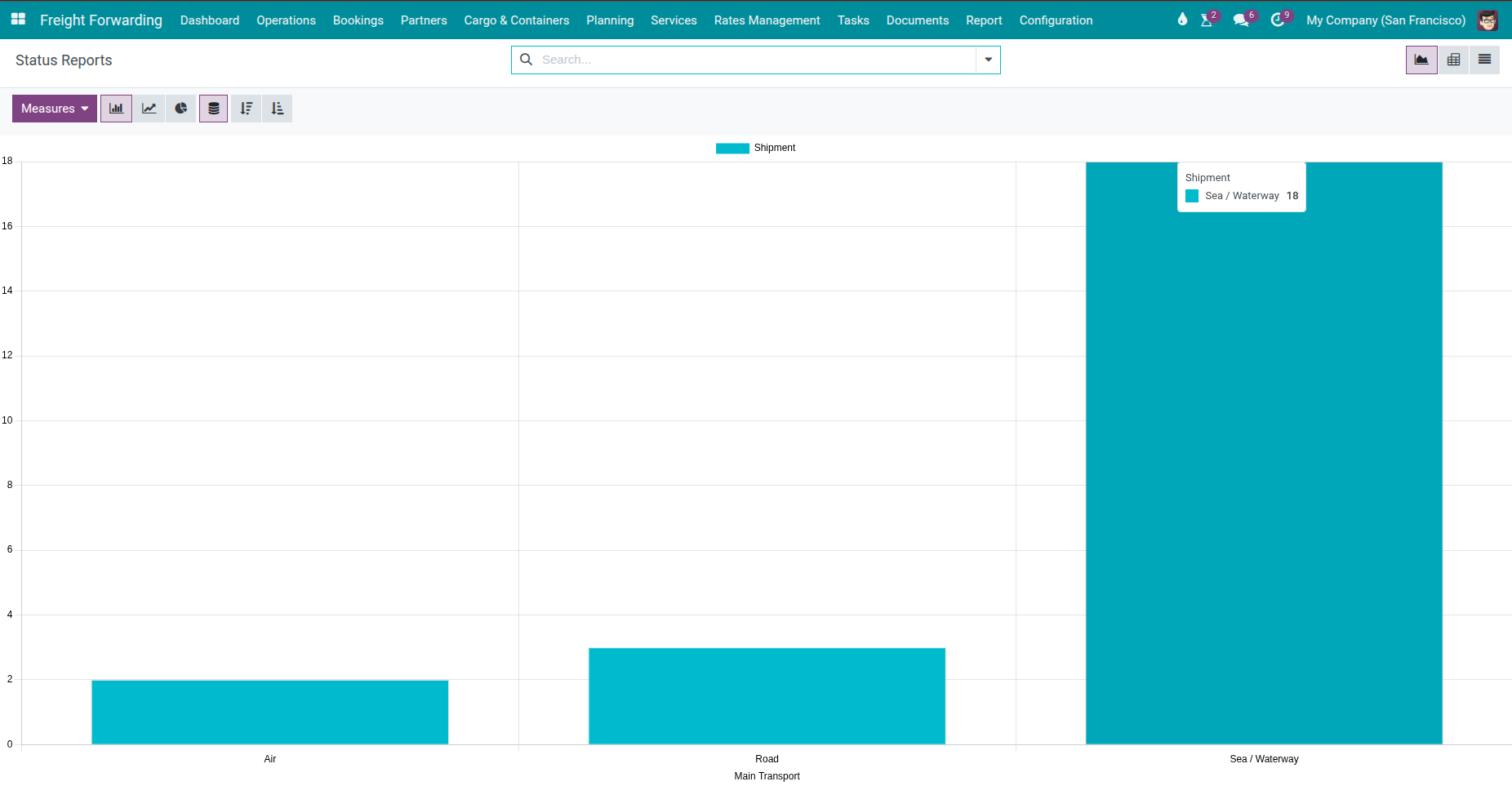Open the Rates Management menu
The width and height of the screenshot is (1512, 786).
point(767,20)
